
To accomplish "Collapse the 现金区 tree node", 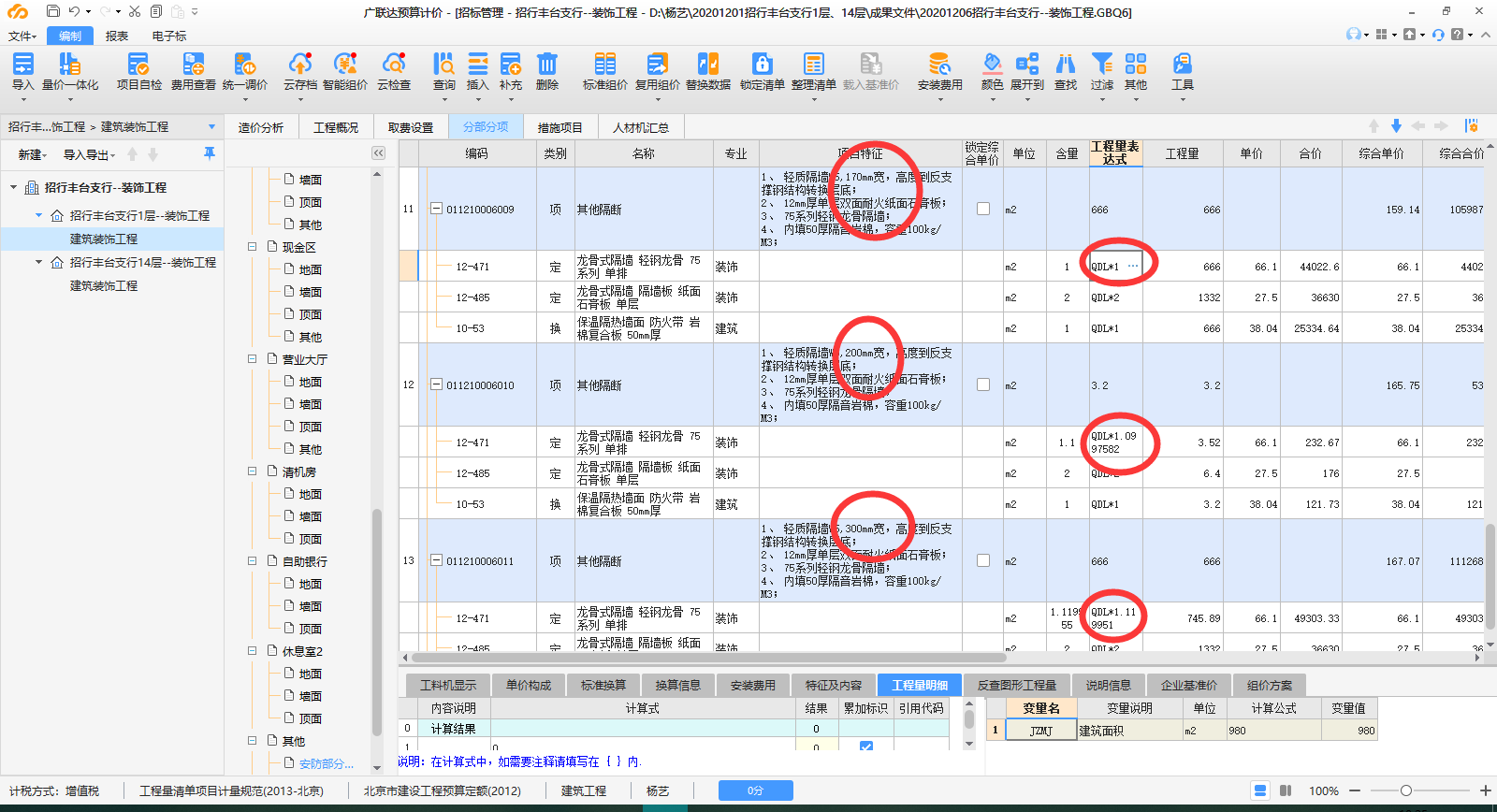I will coord(252,247).
